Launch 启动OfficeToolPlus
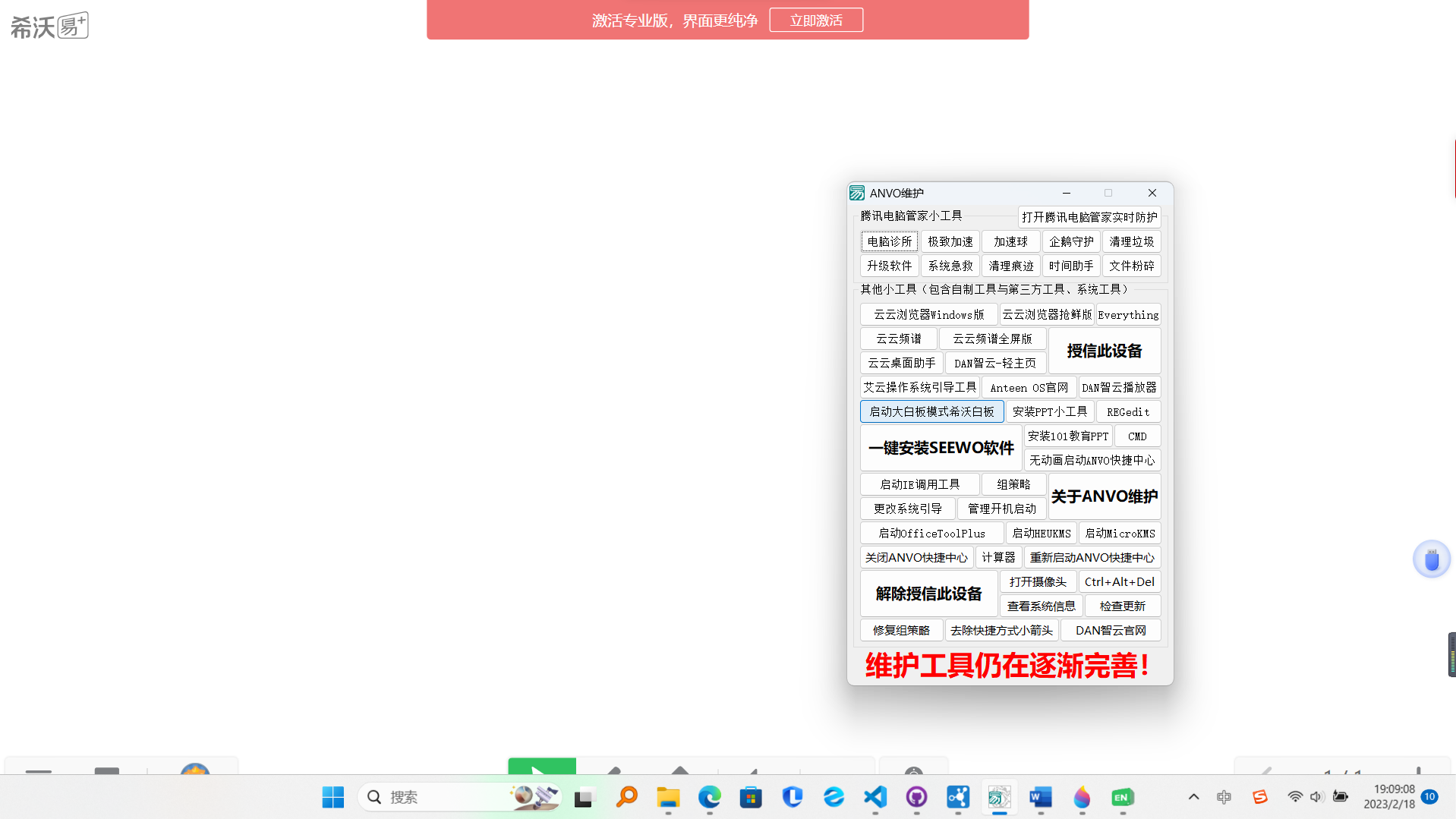The image size is (1456, 819). [x=932, y=533]
